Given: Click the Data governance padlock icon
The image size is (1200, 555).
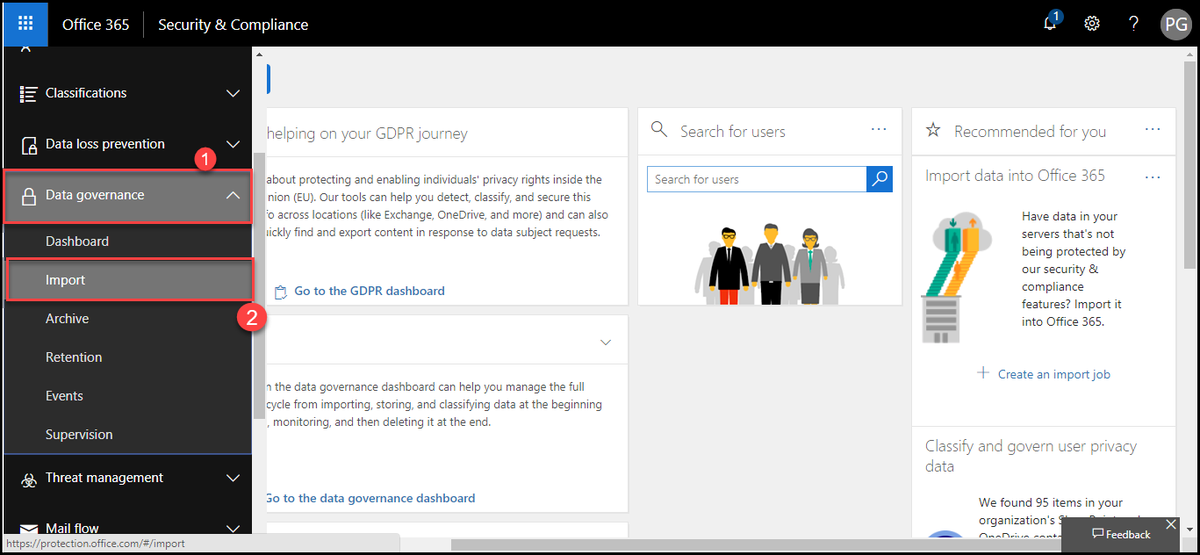Looking at the screenshot, I should tap(28, 196).
